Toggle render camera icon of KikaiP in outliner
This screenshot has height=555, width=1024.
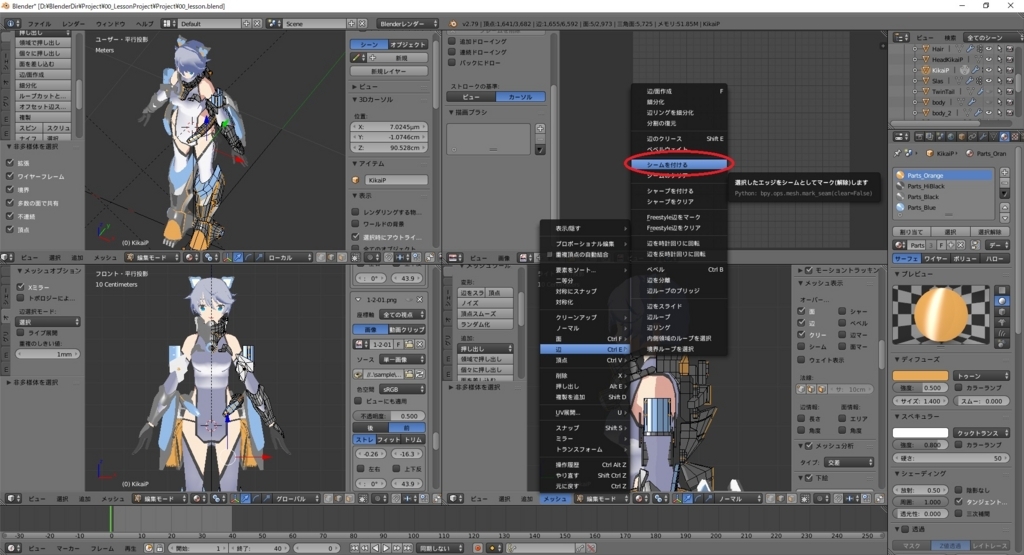pyautogui.click(x=1010, y=70)
